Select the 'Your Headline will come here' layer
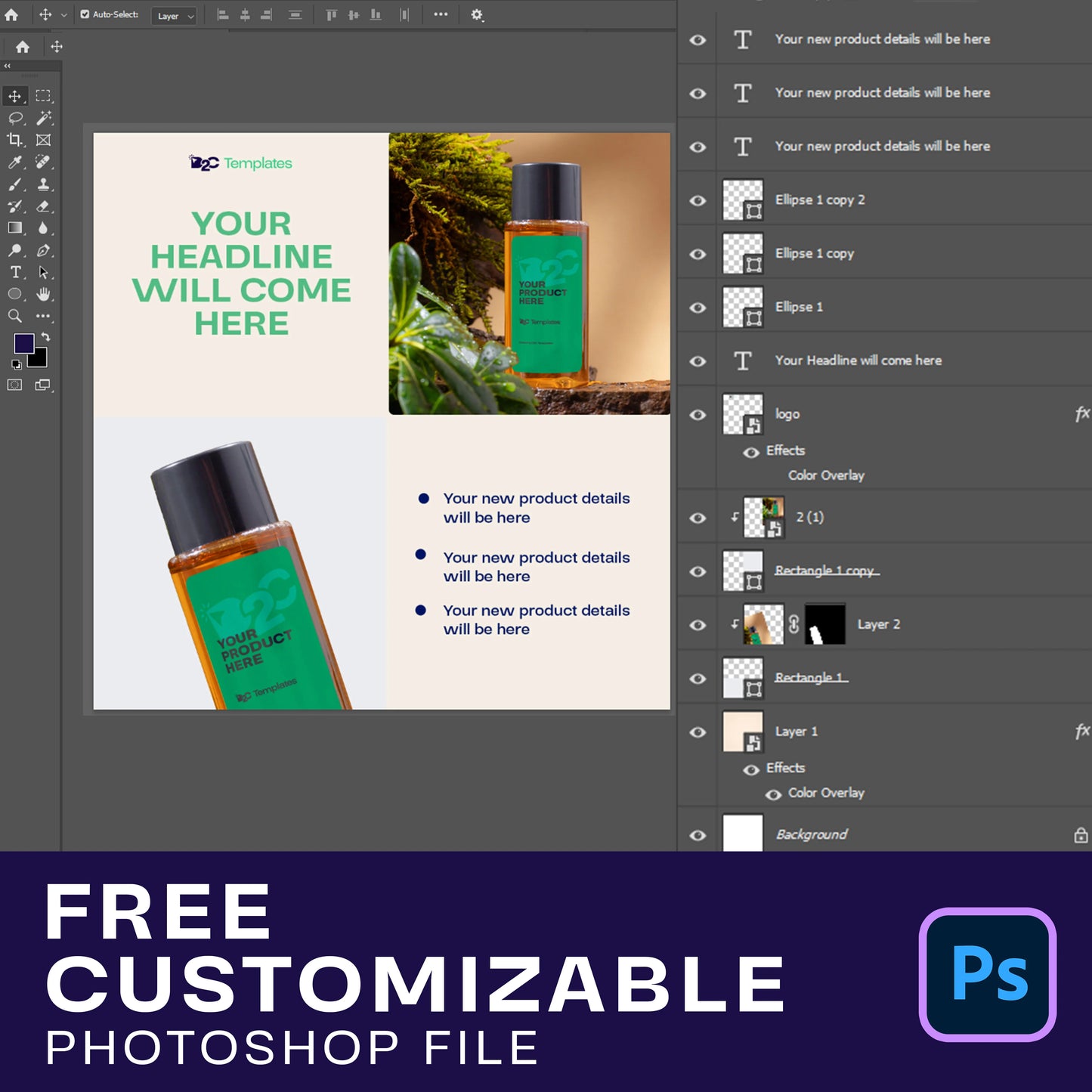 (858, 360)
